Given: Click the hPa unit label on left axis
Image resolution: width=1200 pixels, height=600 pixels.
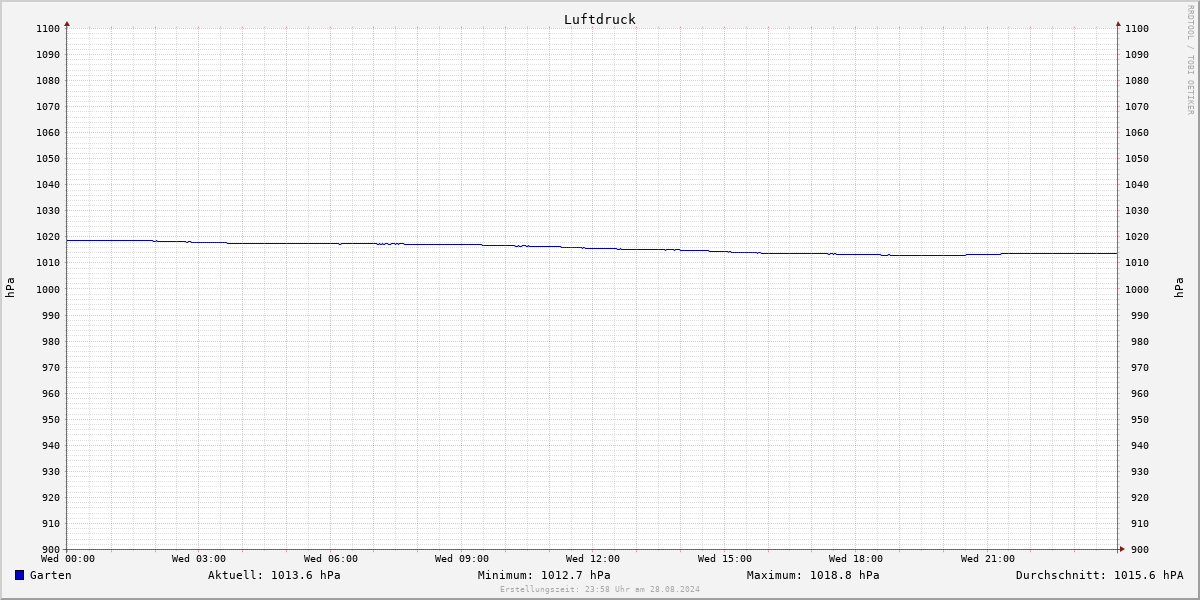Looking at the screenshot, I should pos(10,288).
